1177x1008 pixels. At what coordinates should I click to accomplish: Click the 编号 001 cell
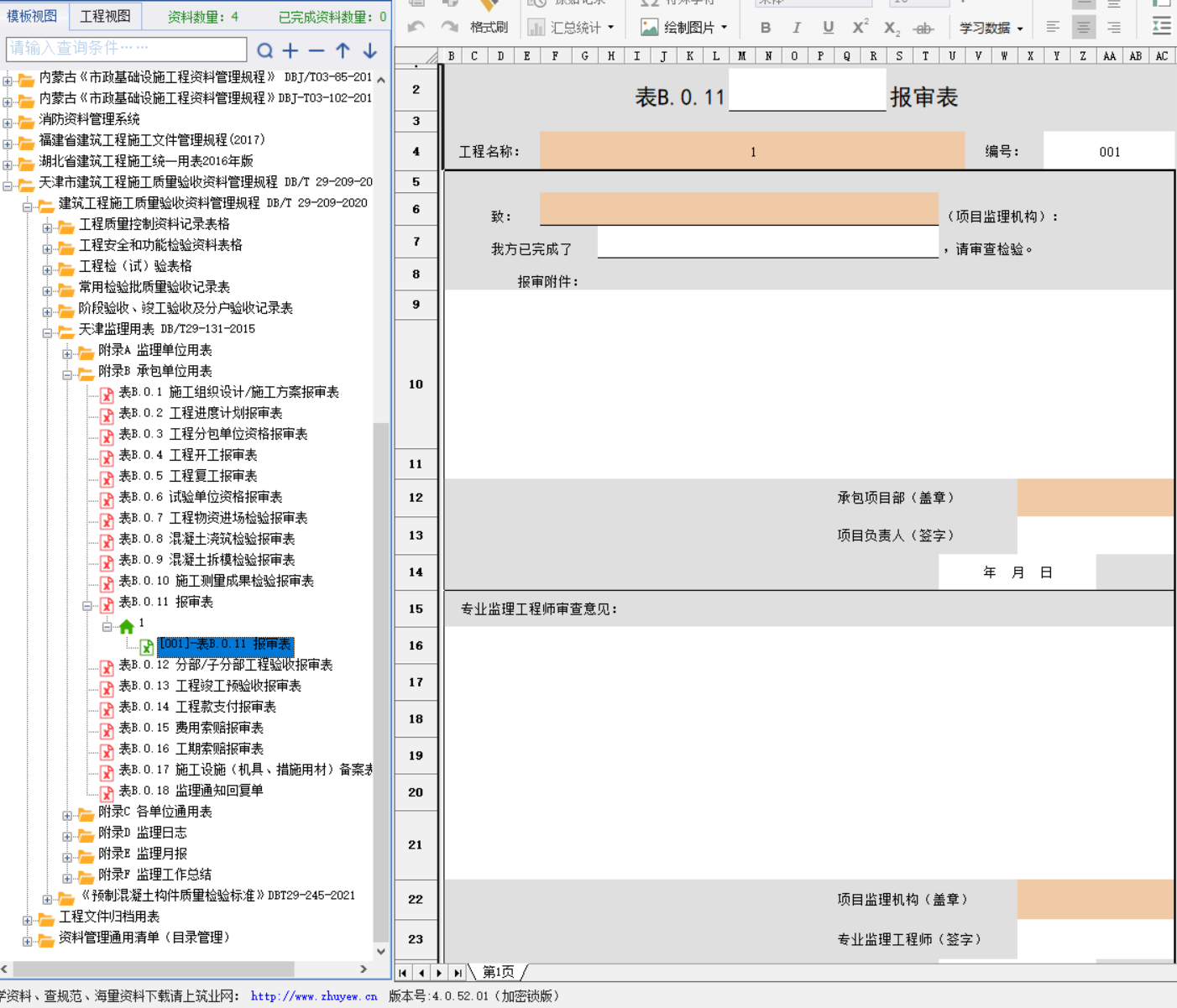[1109, 152]
